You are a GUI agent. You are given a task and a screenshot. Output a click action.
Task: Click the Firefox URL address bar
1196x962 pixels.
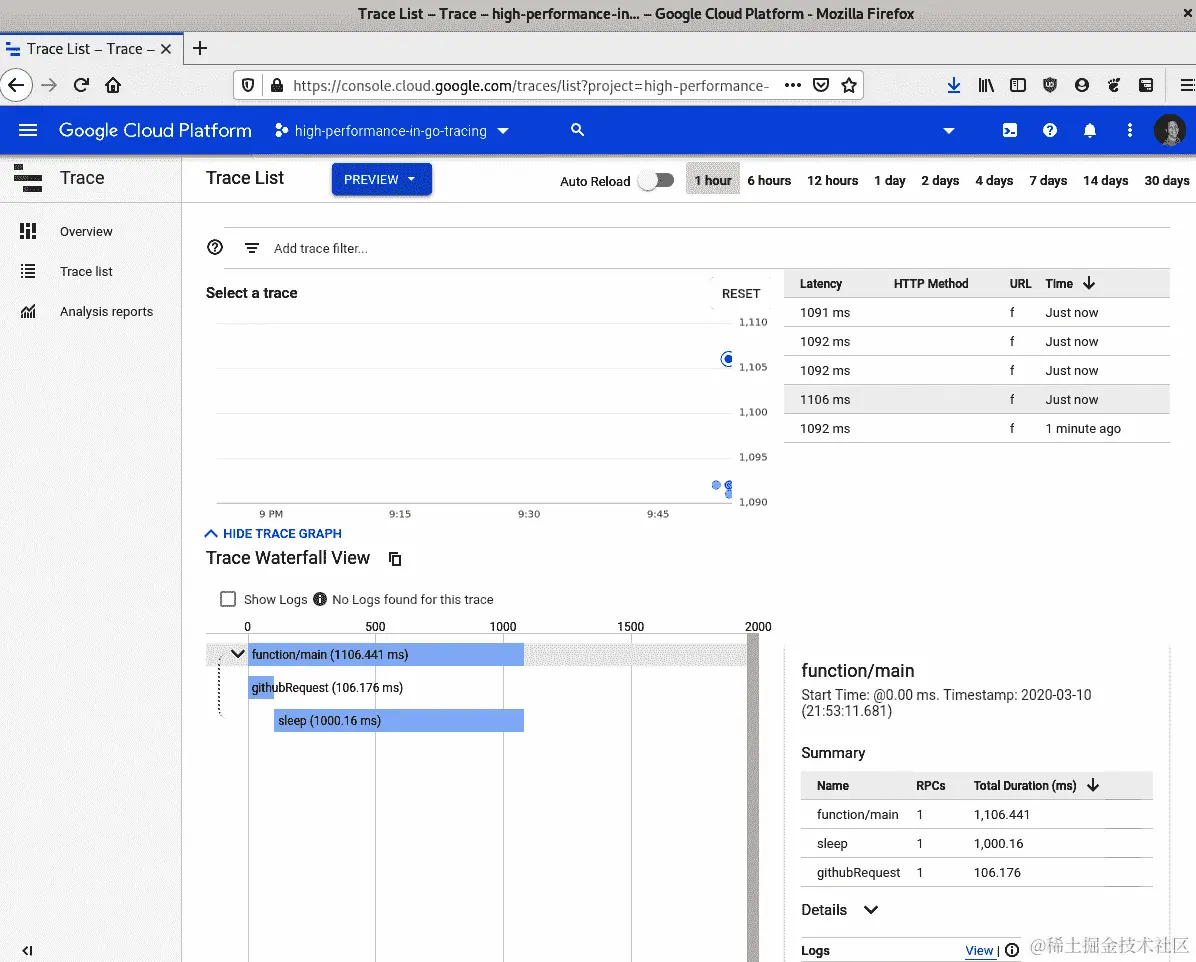(x=529, y=85)
